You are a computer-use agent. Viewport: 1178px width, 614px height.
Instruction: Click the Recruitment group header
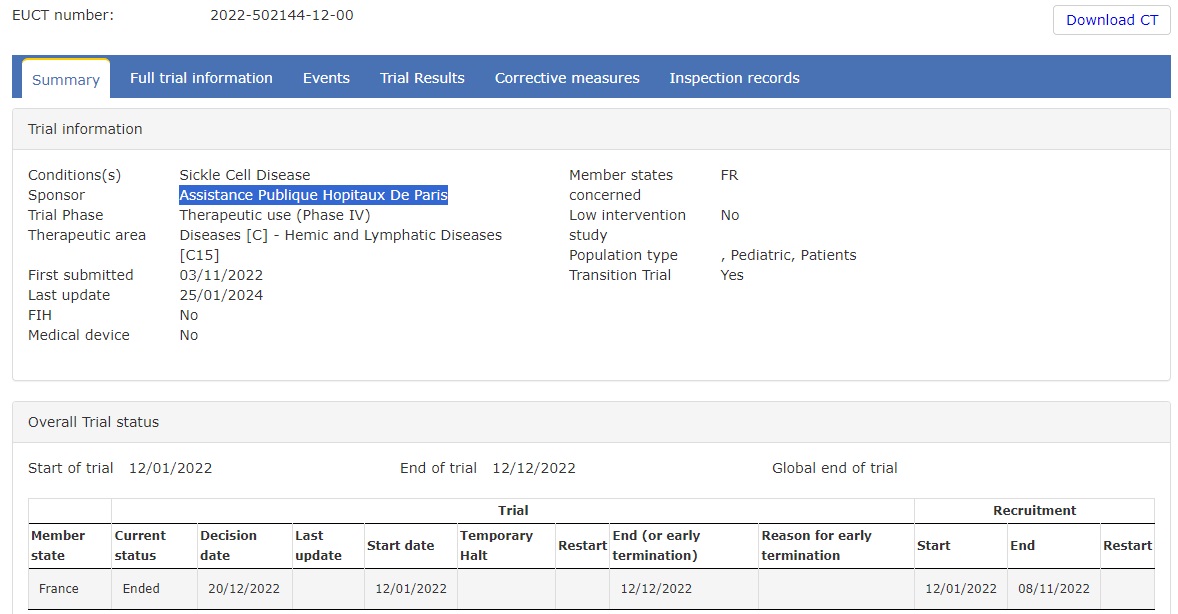[1035, 510]
